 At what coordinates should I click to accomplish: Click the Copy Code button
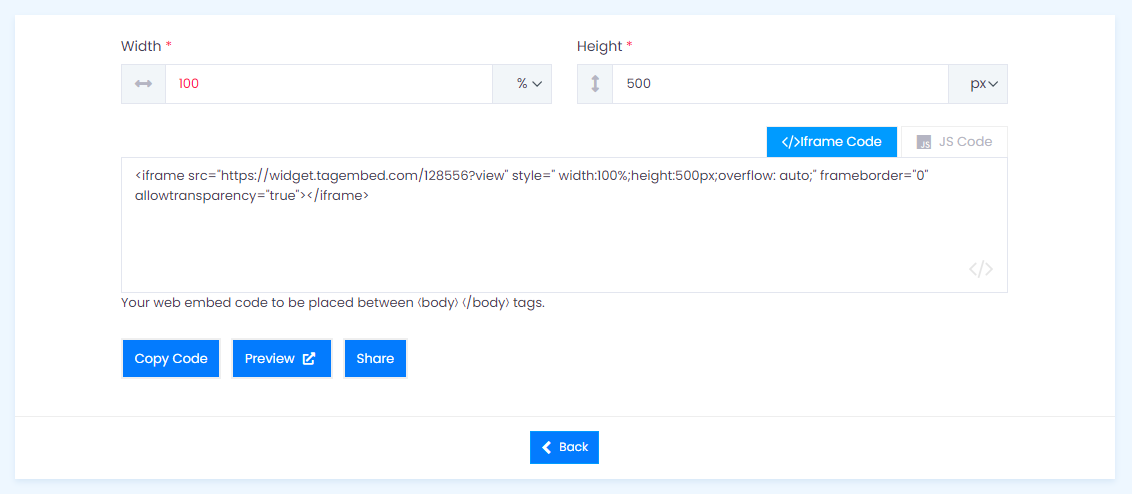tap(171, 358)
